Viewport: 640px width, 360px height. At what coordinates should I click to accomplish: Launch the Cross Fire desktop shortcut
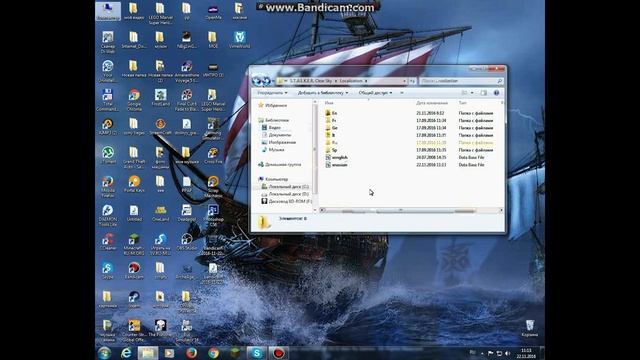[213, 155]
